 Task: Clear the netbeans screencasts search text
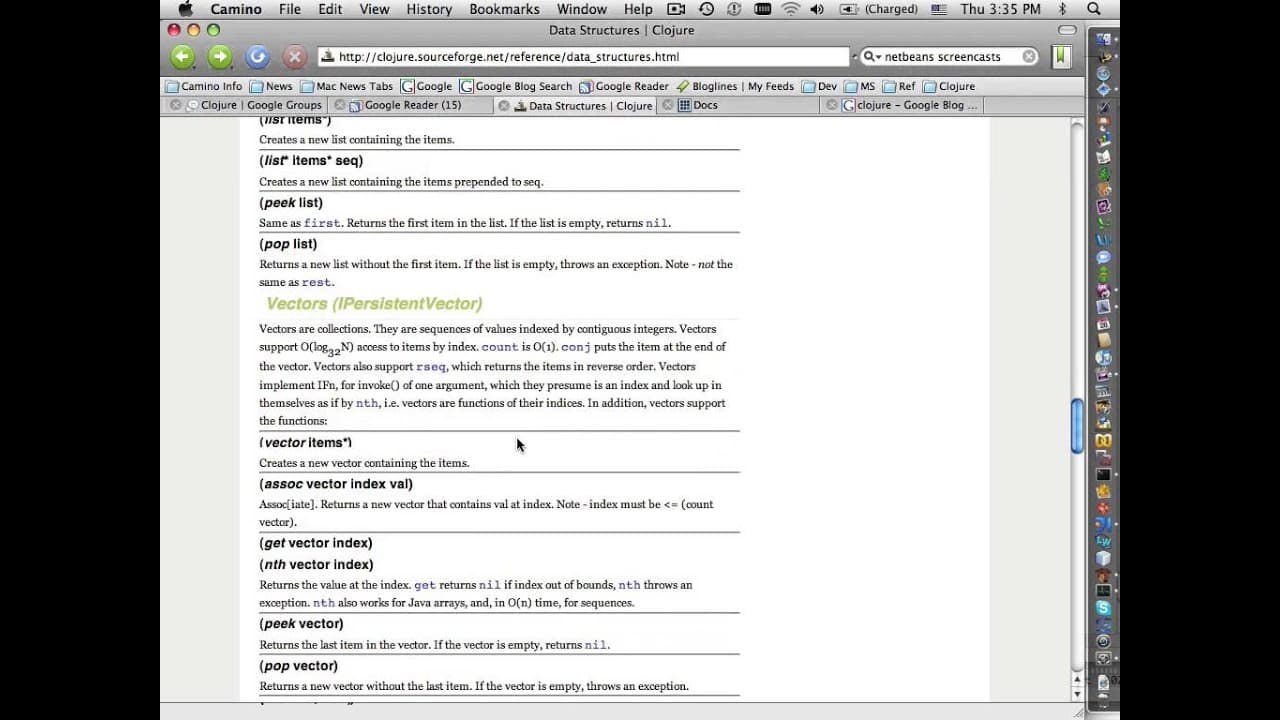click(x=1029, y=57)
